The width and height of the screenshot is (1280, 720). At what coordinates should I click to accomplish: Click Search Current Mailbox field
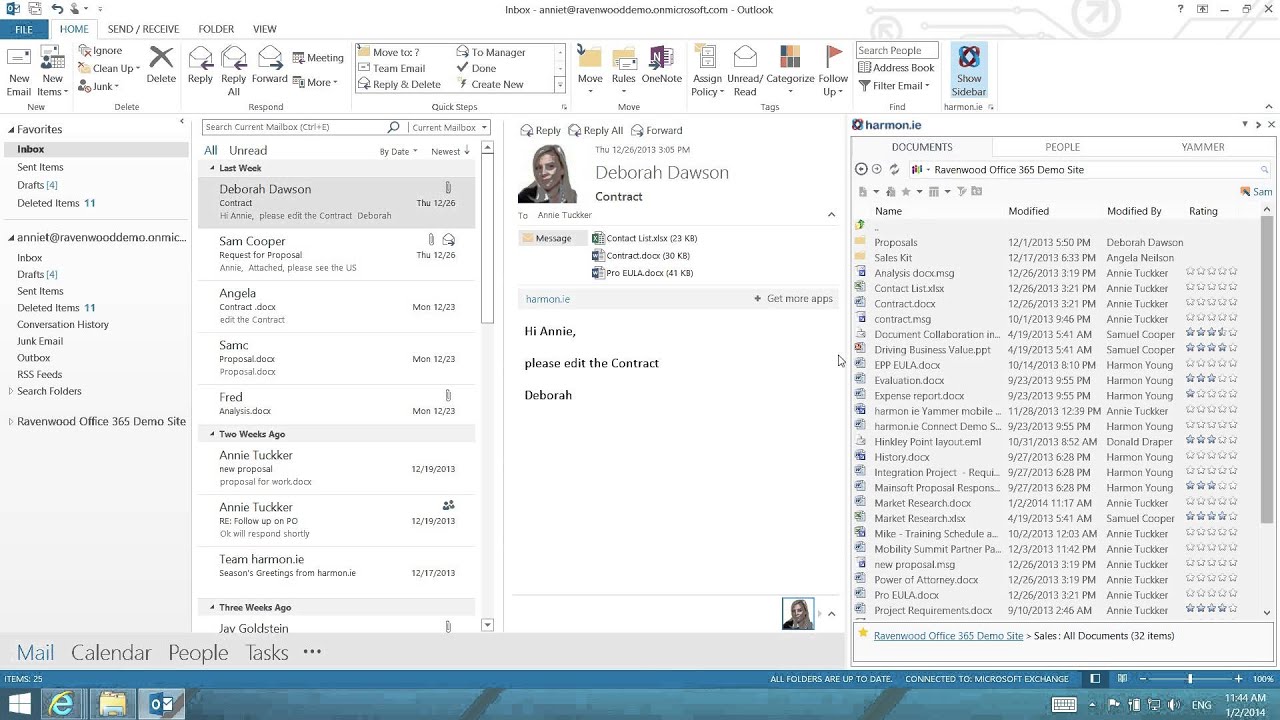pos(294,127)
